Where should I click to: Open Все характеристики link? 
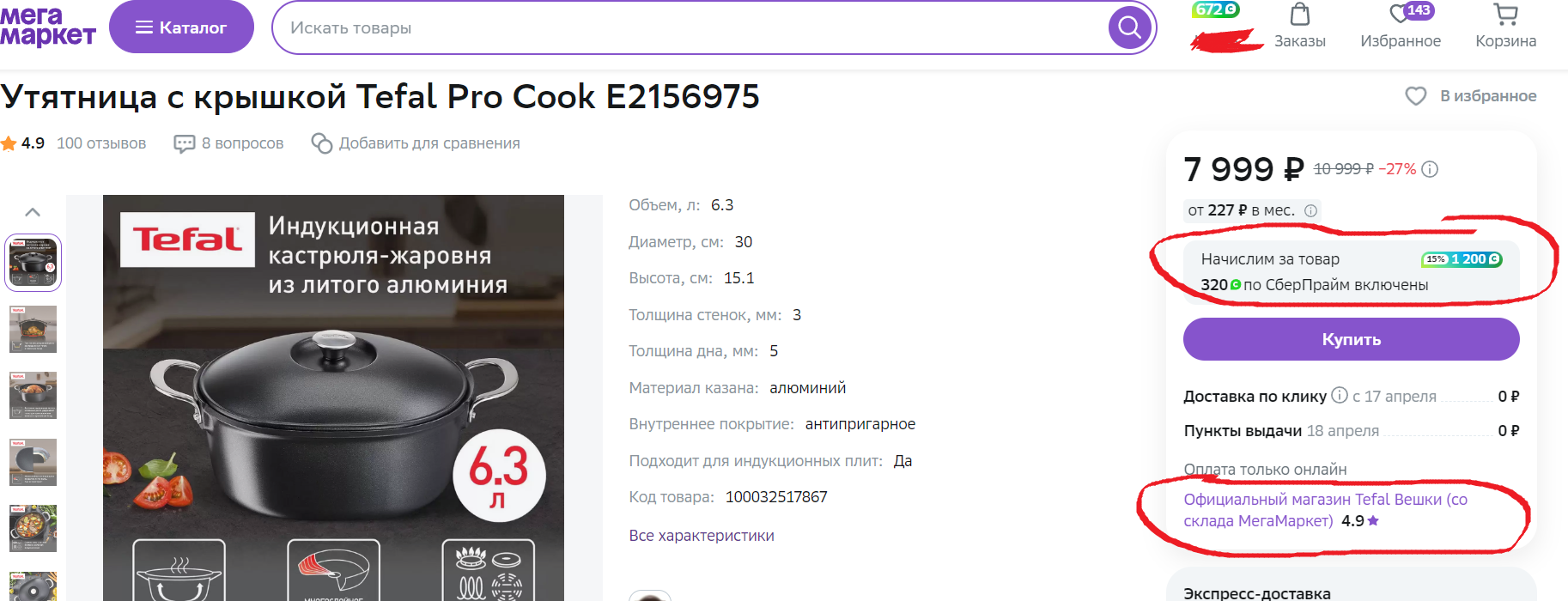[x=702, y=536]
